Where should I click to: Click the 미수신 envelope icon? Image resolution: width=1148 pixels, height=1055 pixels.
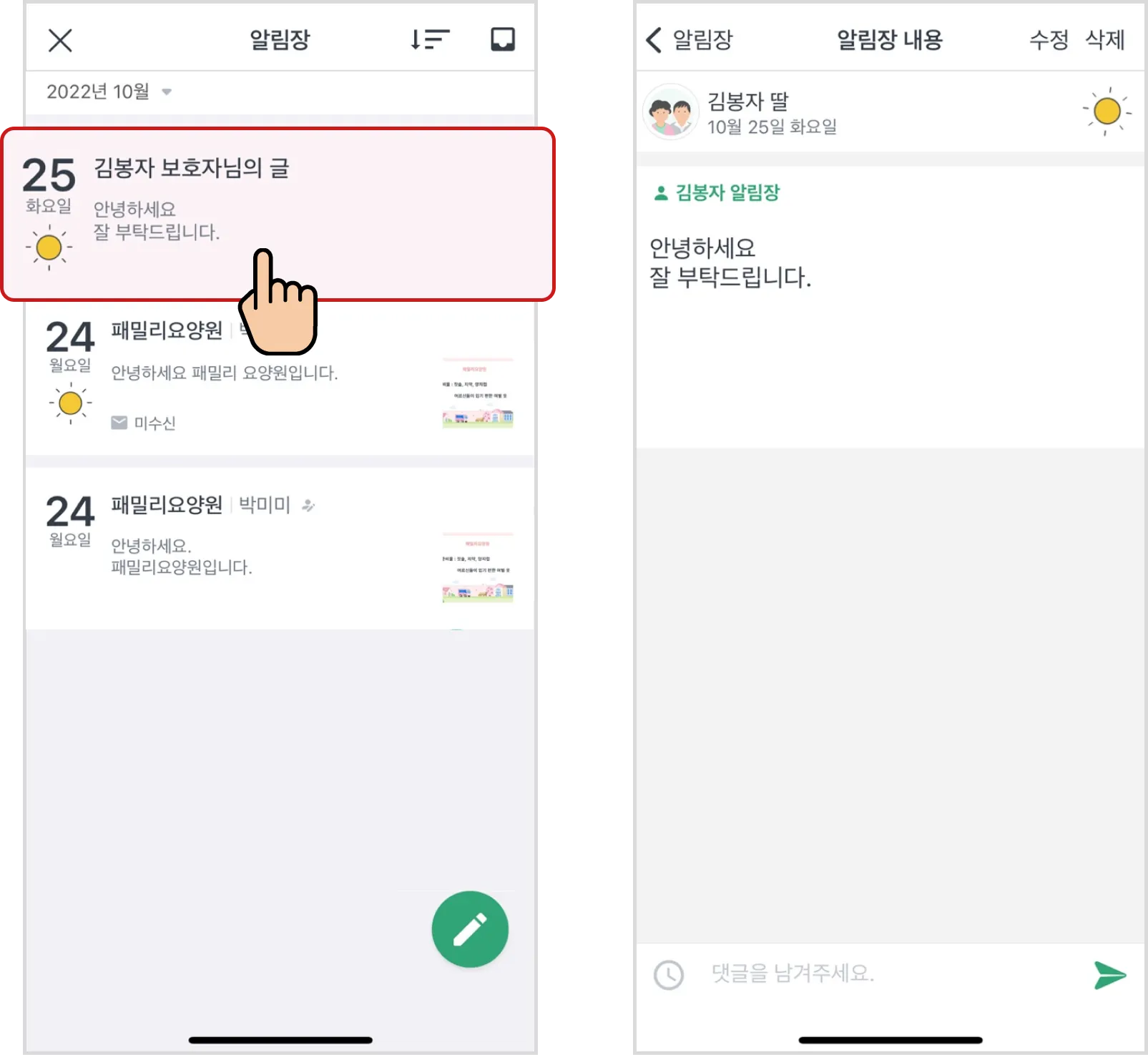tap(119, 423)
